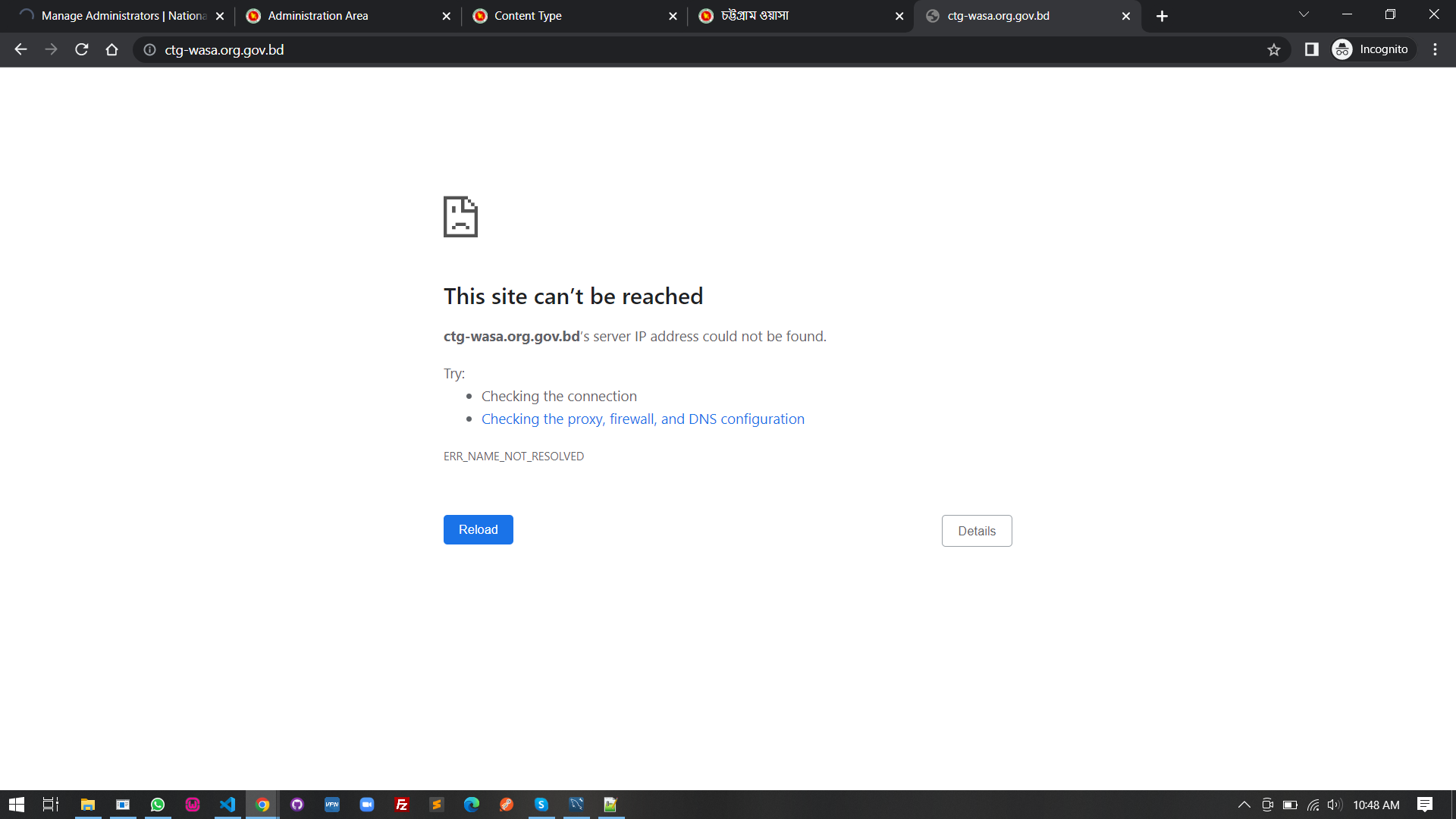
Task: Open Visual Studio Code from taskbar
Action: (x=227, y=805)
